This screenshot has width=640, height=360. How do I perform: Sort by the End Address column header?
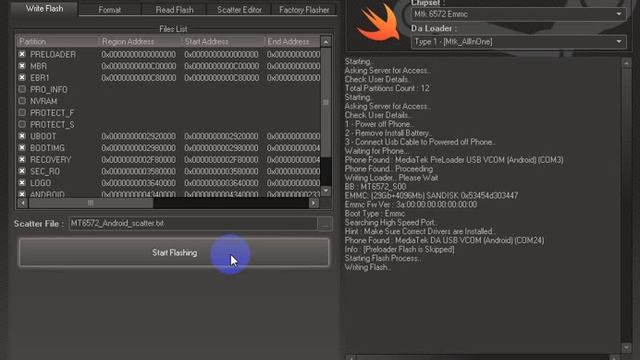tap(292, 42)
